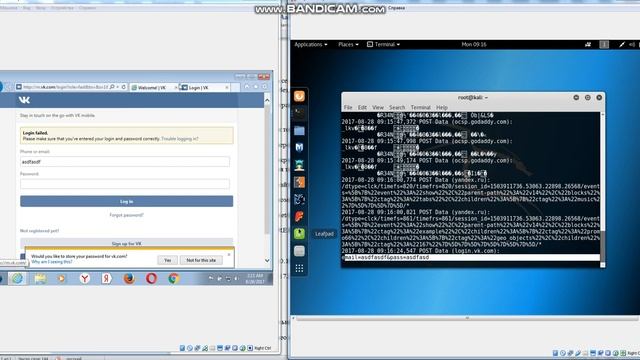
Task: Click Why am I seeing this link
Action: click(x=52, y=262)
